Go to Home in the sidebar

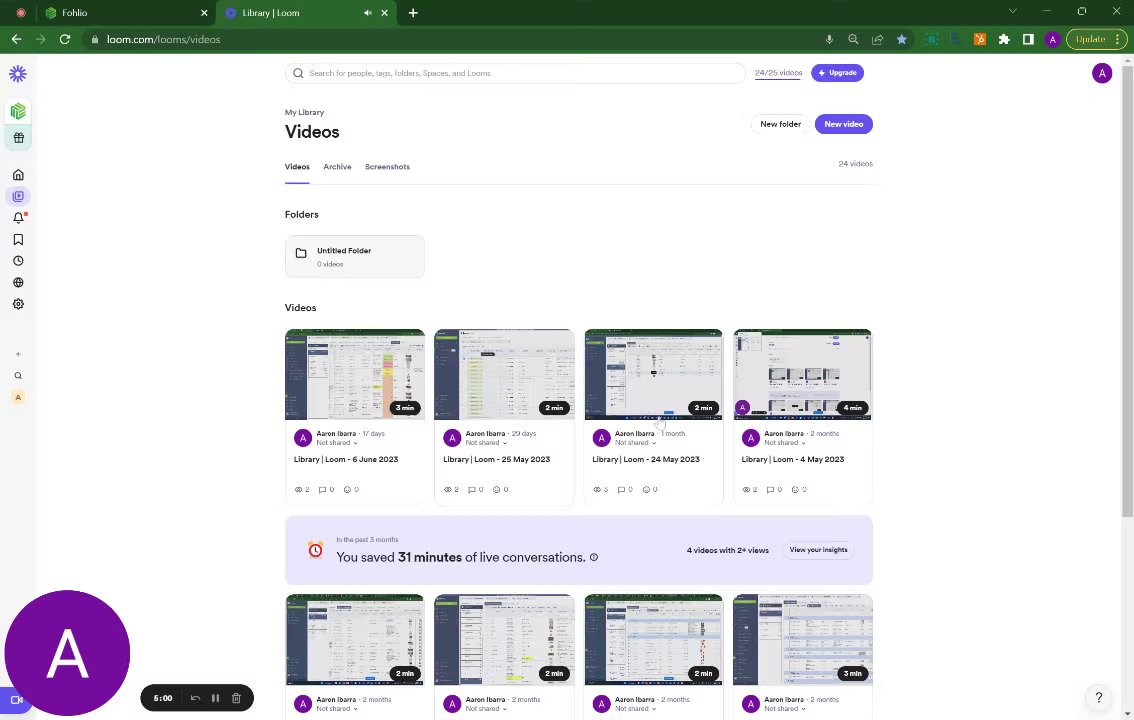pyautogui.click(x=18, y=175)
